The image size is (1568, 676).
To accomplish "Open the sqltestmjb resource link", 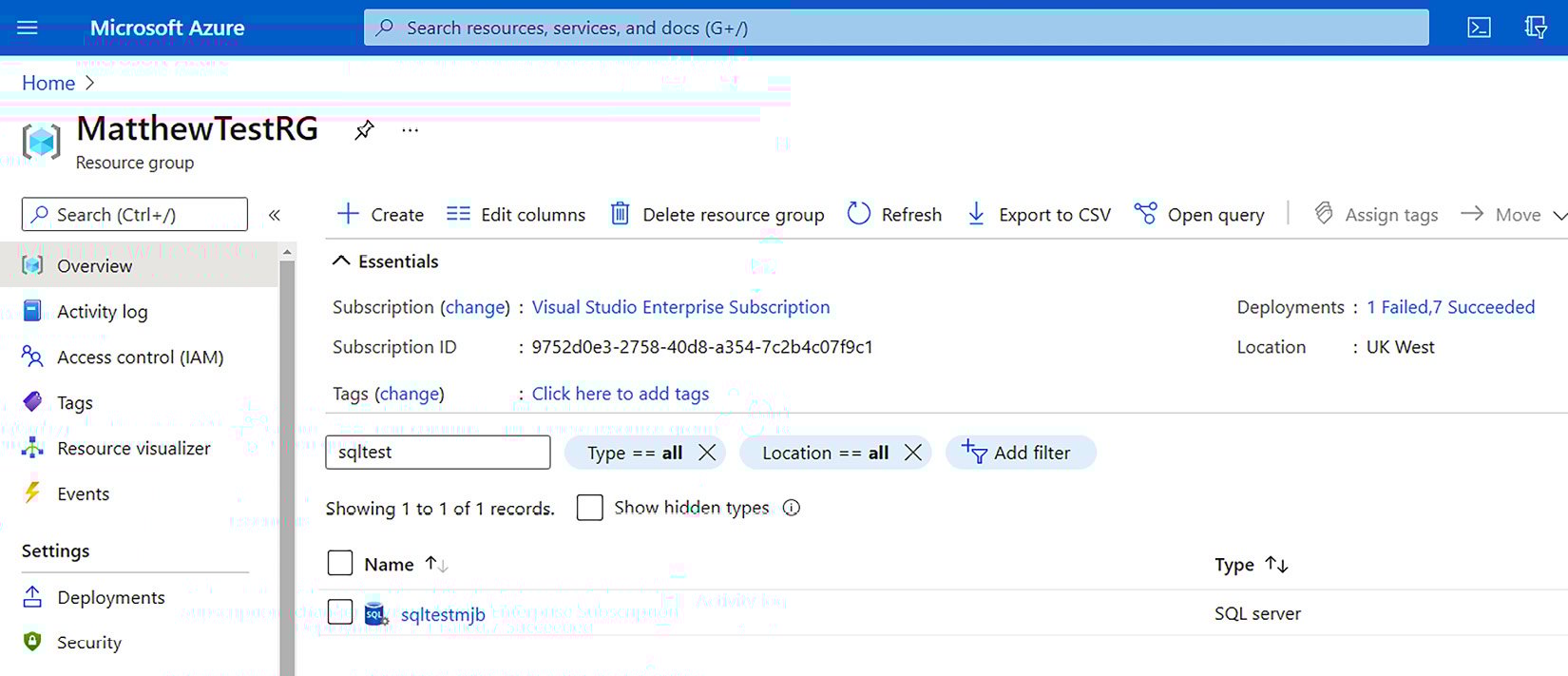I will (443, 615).
